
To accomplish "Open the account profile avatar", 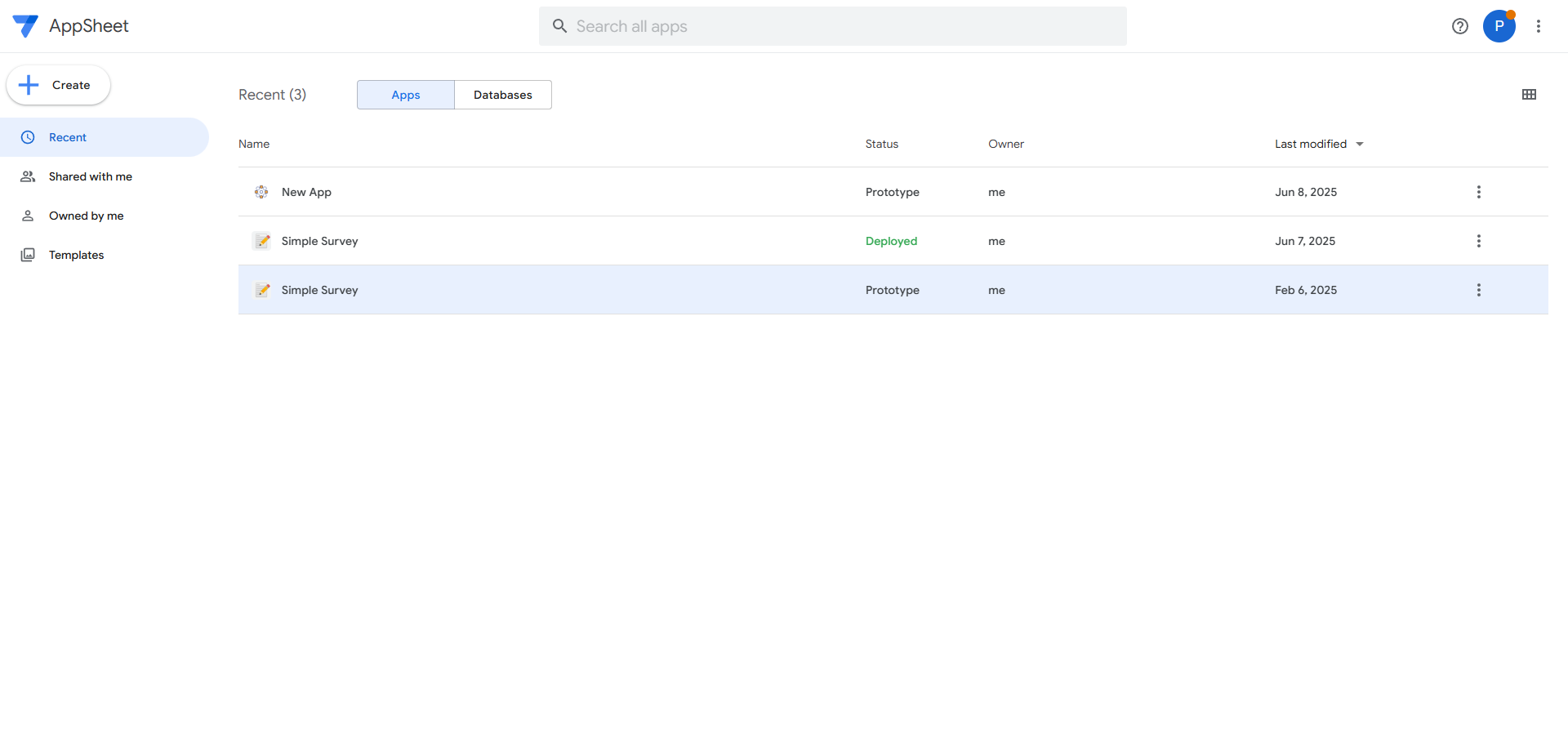I will click(x=1499, y=26).
